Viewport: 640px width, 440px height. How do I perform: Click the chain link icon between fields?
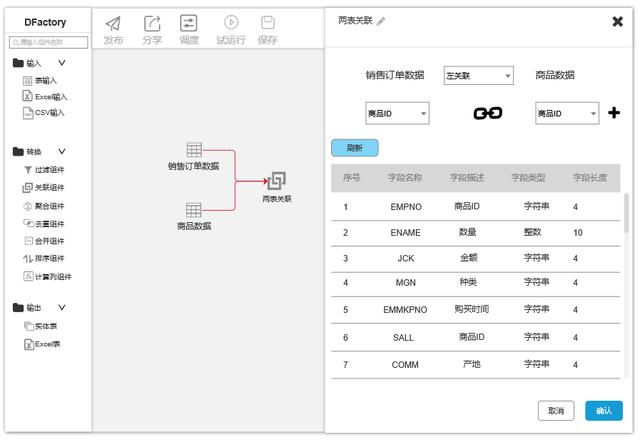(x=487, y=113)
